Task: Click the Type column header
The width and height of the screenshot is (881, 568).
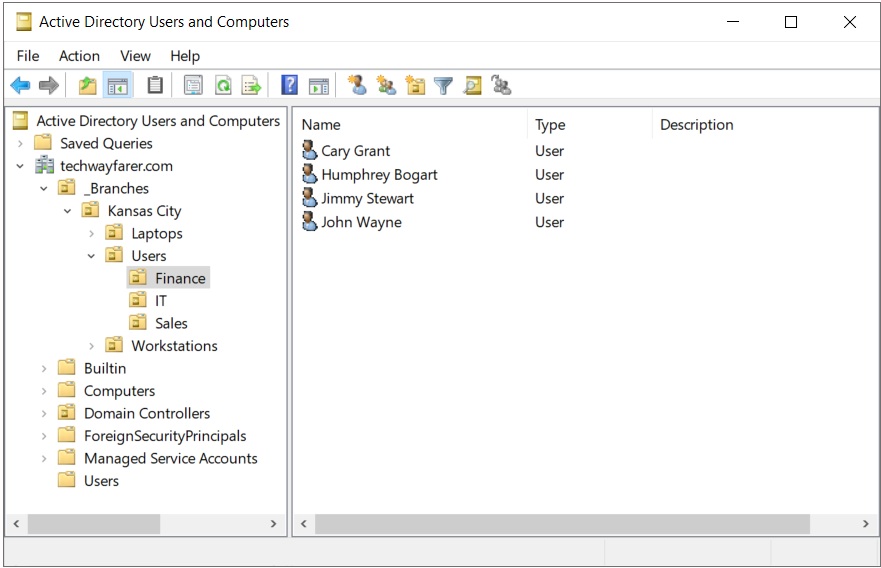Action: [550, 125]
